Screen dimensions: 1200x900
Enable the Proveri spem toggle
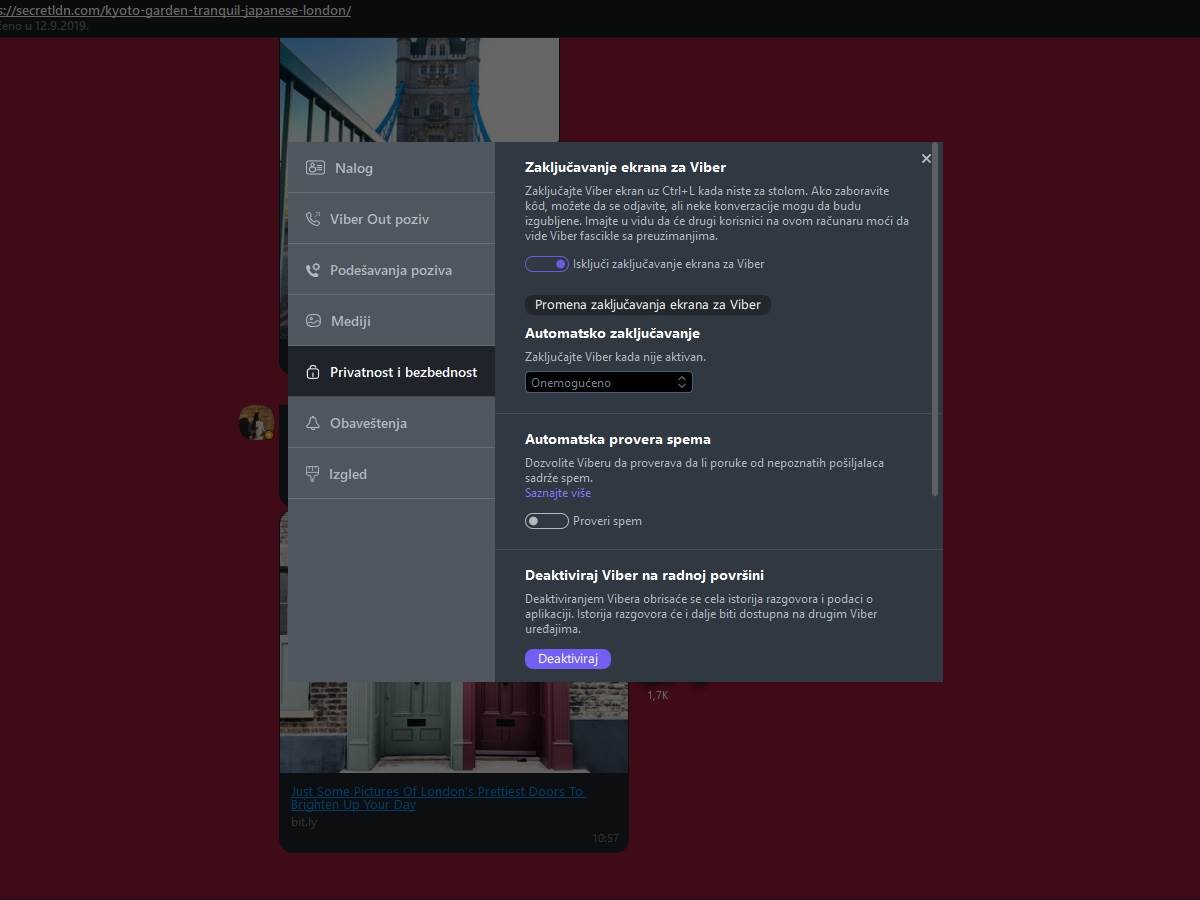coord(546,521)
